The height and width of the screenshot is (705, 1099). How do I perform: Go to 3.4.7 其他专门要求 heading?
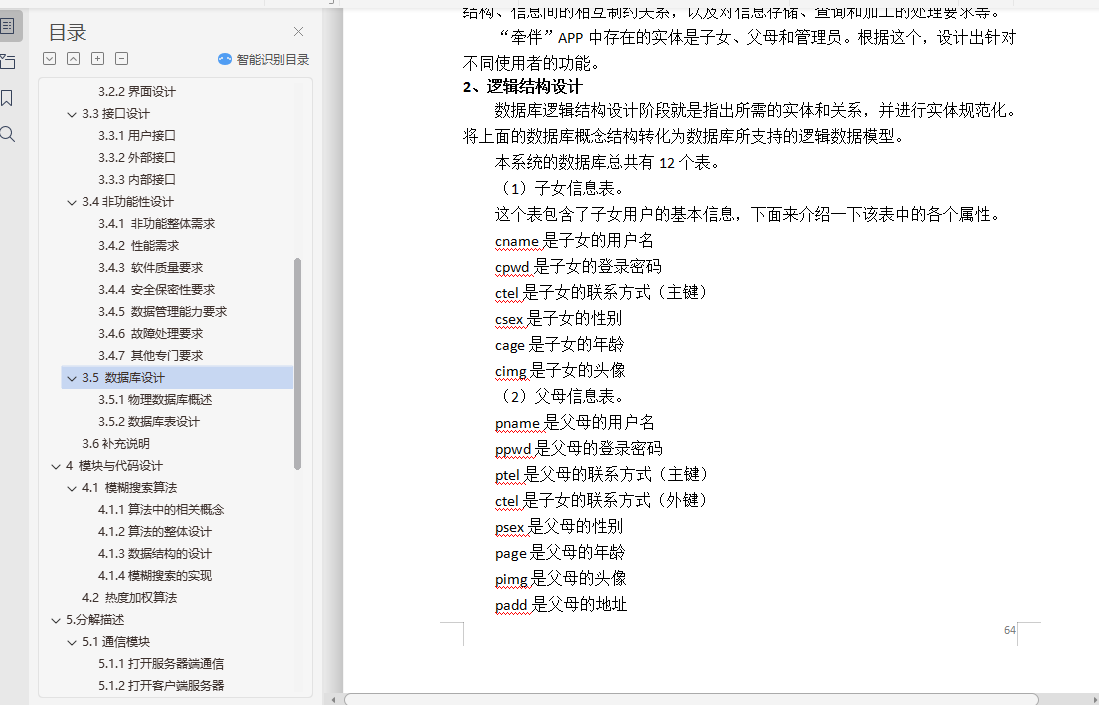click(151, 355)
